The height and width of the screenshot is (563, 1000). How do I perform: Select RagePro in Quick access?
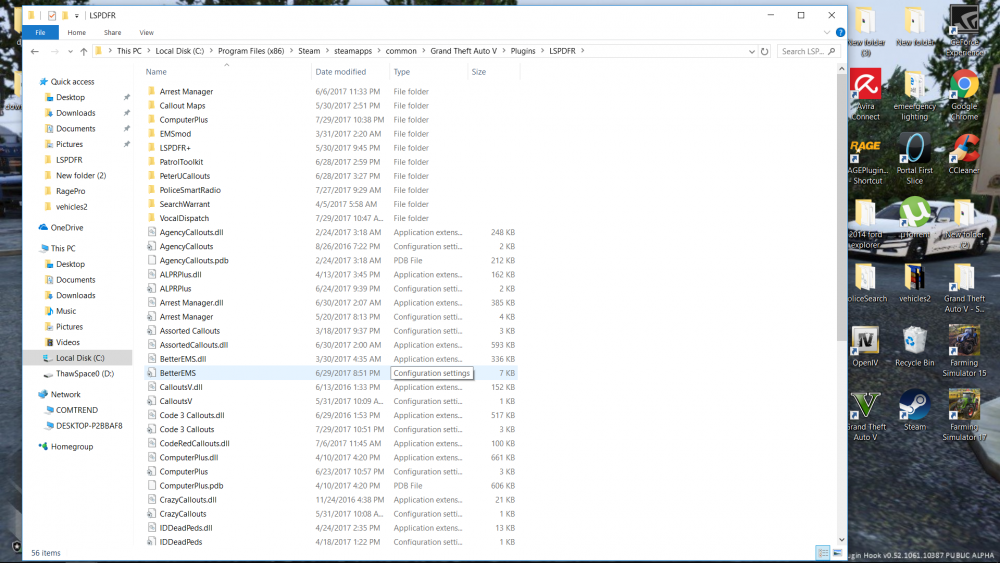click(x=70, y=191)
